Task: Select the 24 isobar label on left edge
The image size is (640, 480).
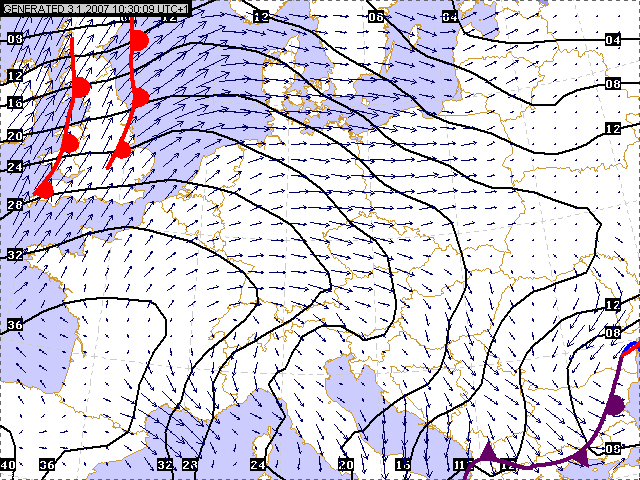Action: pyautogui.click(x=14, y=166)
